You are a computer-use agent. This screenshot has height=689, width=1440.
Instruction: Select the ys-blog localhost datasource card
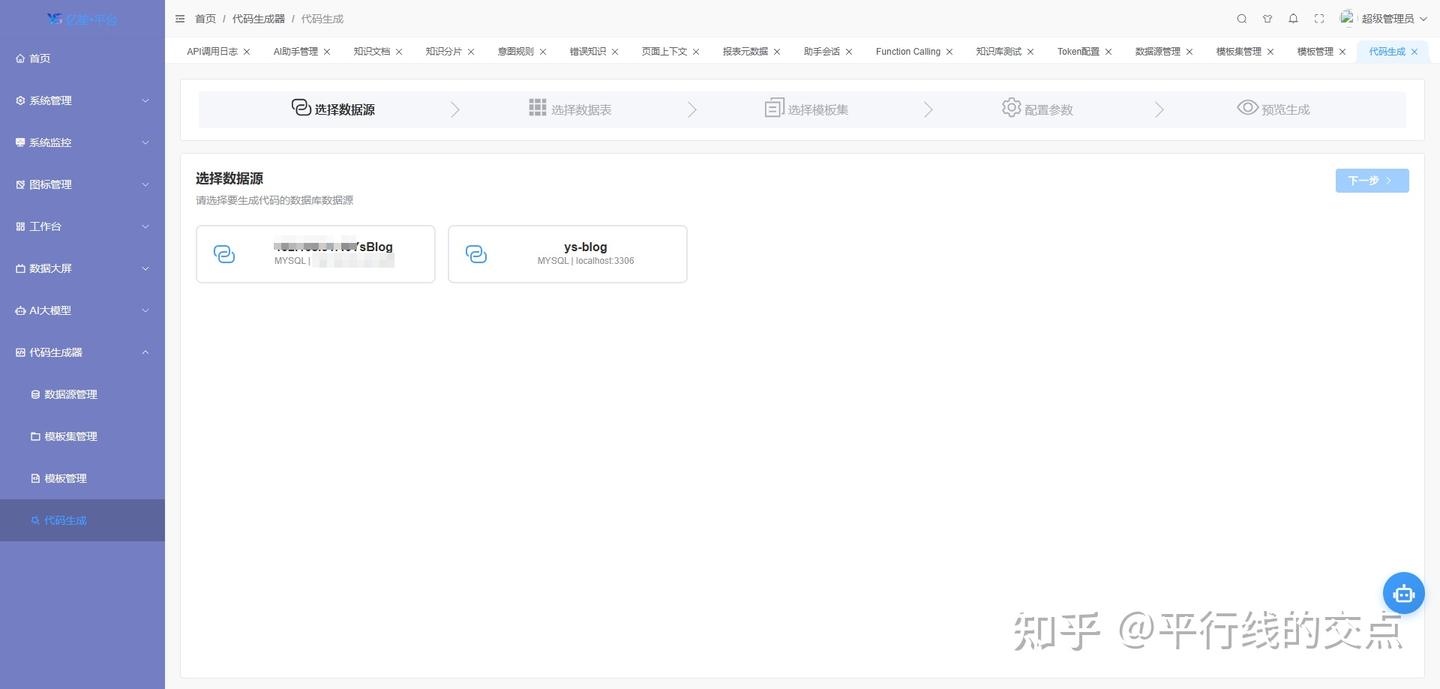coord(567,254)
